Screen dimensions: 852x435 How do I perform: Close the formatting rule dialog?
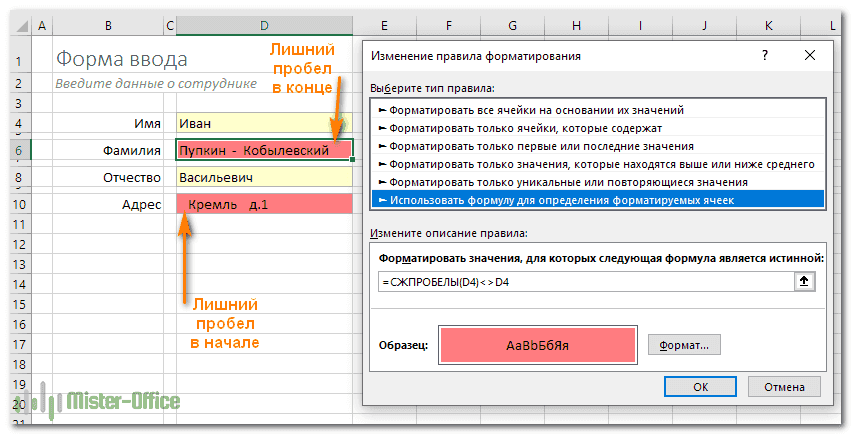809,57
